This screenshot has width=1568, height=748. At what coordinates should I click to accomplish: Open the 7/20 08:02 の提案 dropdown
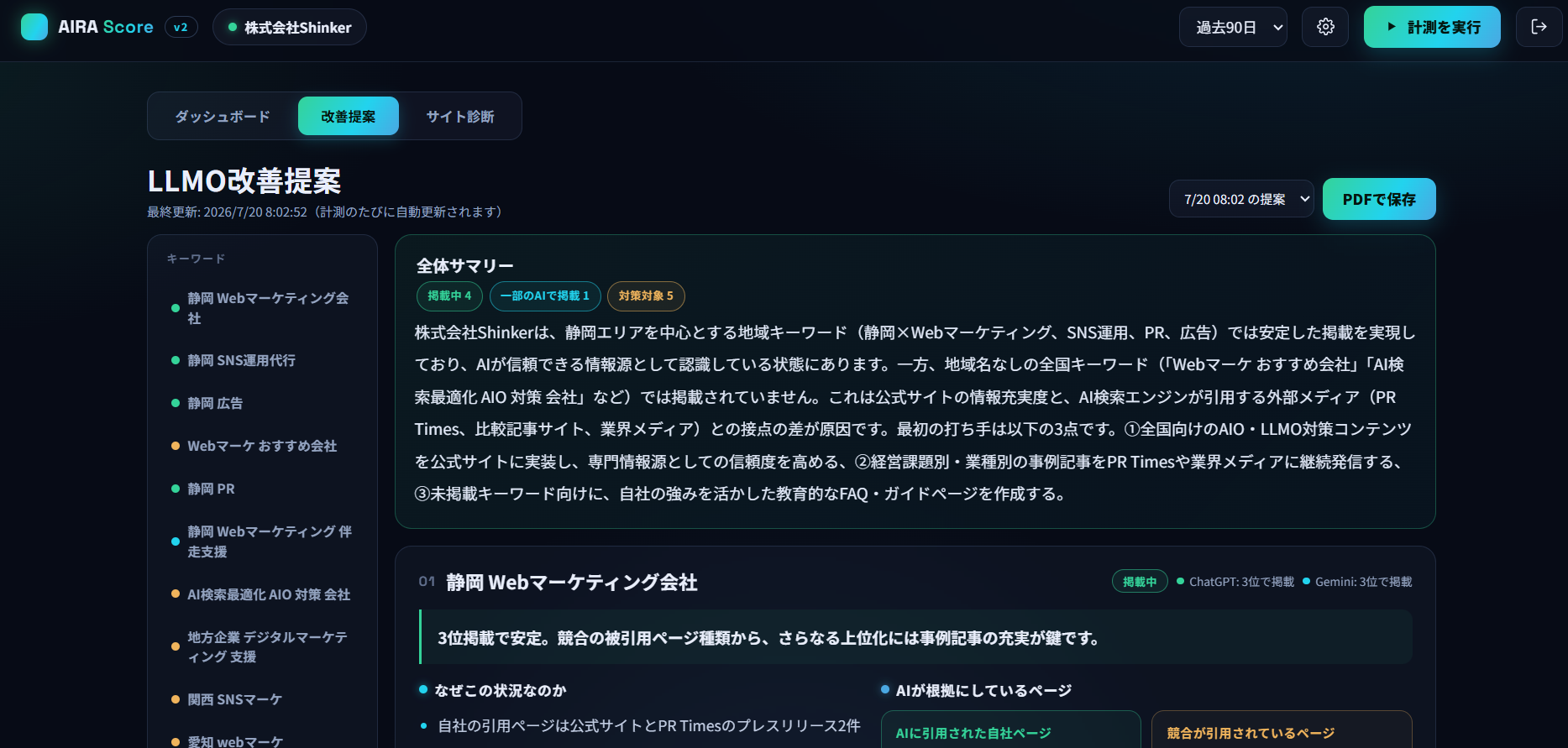[x=1241, y=199]
